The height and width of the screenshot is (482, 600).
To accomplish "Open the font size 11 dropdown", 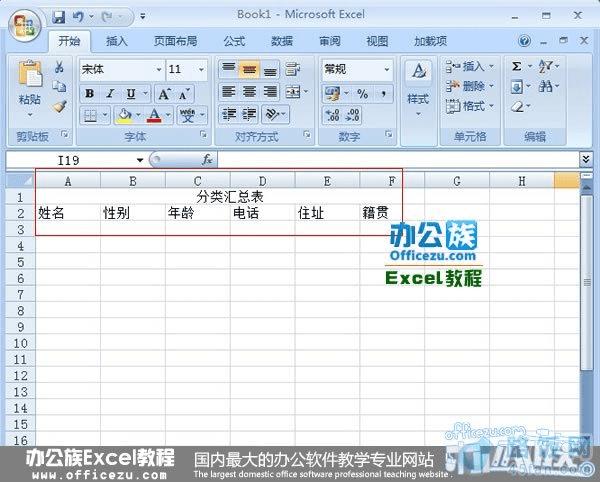I will point(201,70).
